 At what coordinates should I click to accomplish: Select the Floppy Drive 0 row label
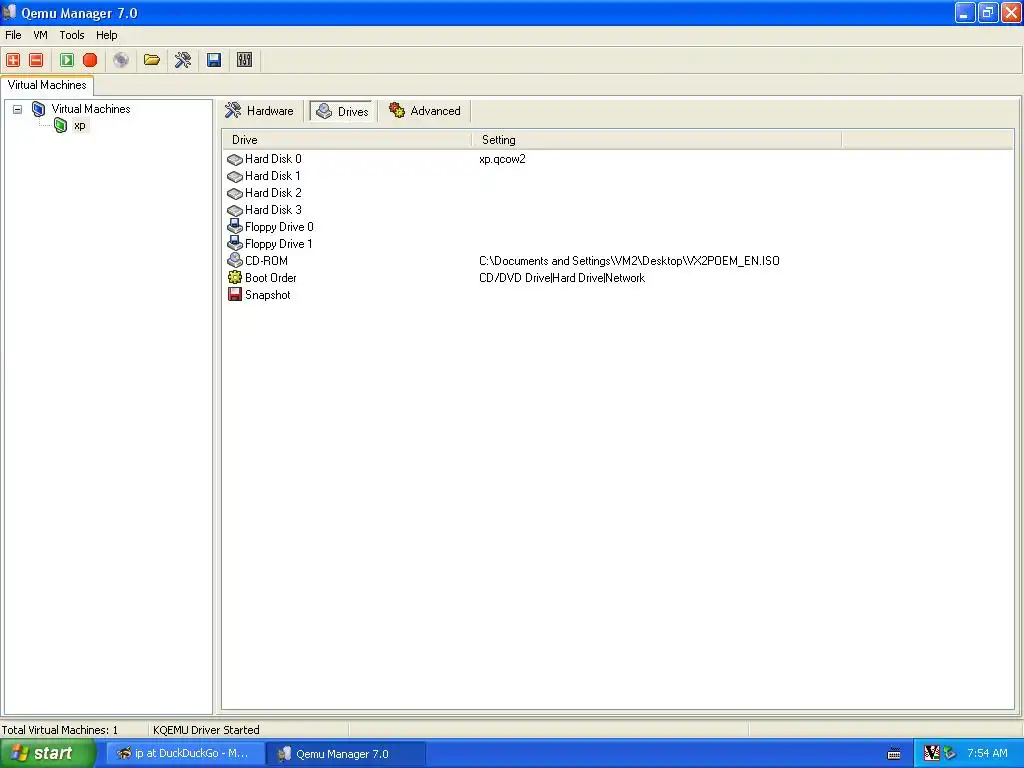click(x=279, y=227)
